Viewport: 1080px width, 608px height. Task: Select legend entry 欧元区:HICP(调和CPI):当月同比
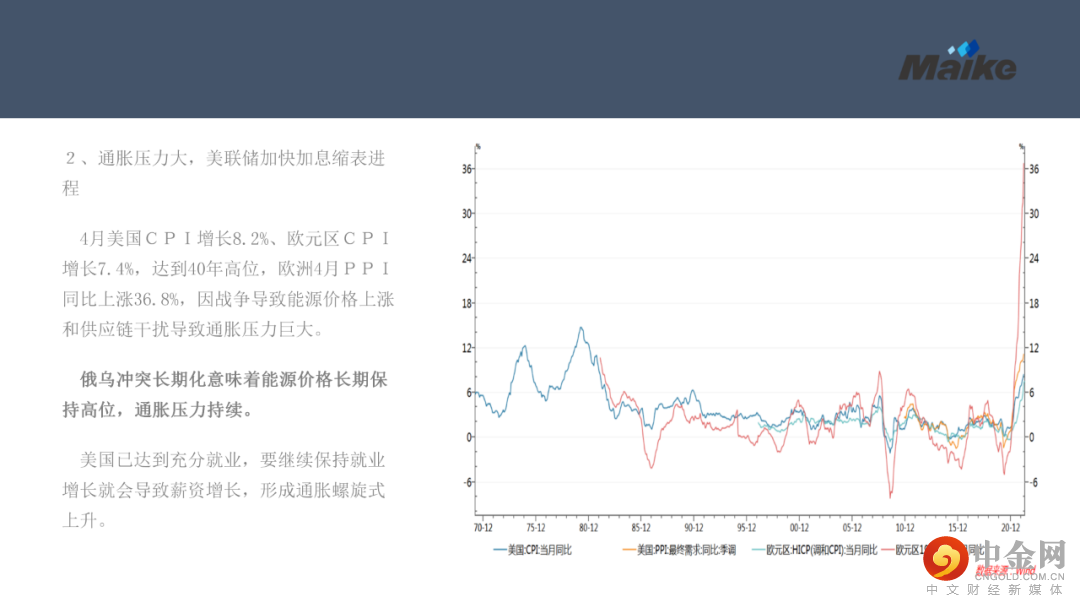(814, 550)
